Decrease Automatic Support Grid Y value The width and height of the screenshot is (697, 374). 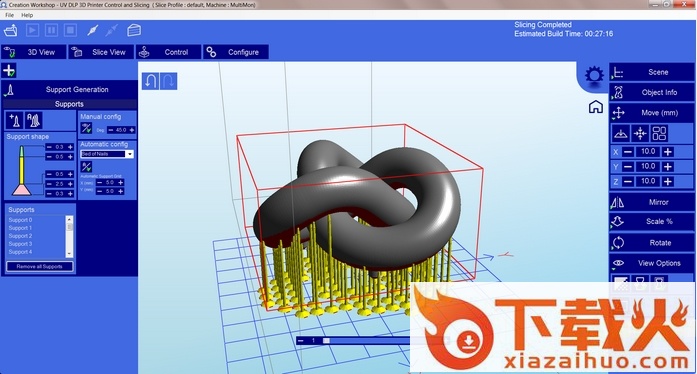click(100, 191)
